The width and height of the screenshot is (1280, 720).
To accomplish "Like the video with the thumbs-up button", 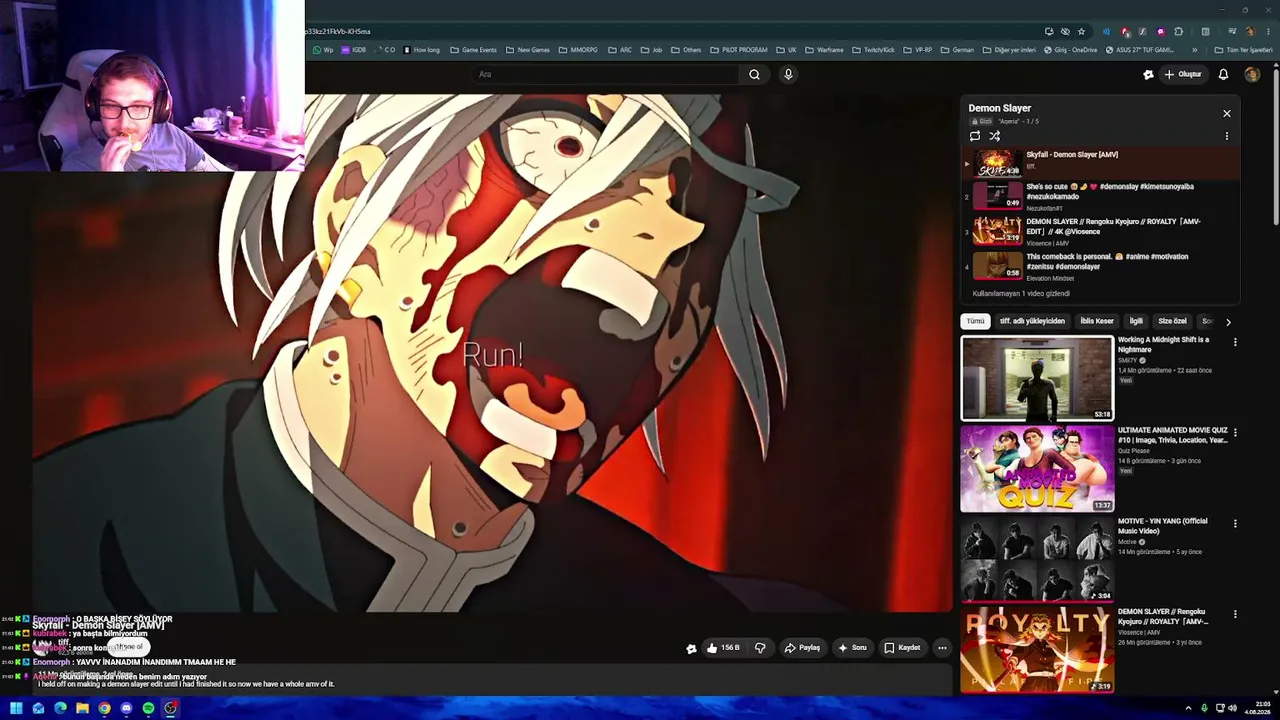I will pos(722,648).
